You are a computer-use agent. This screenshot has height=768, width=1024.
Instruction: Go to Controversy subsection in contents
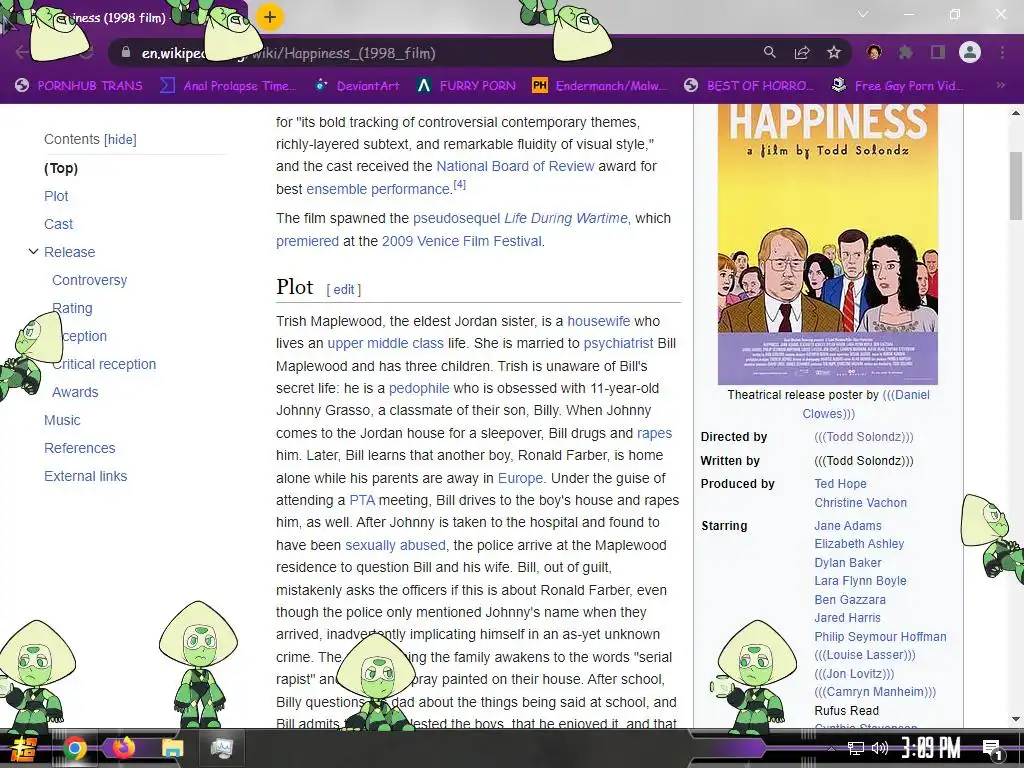coord(89,280)
